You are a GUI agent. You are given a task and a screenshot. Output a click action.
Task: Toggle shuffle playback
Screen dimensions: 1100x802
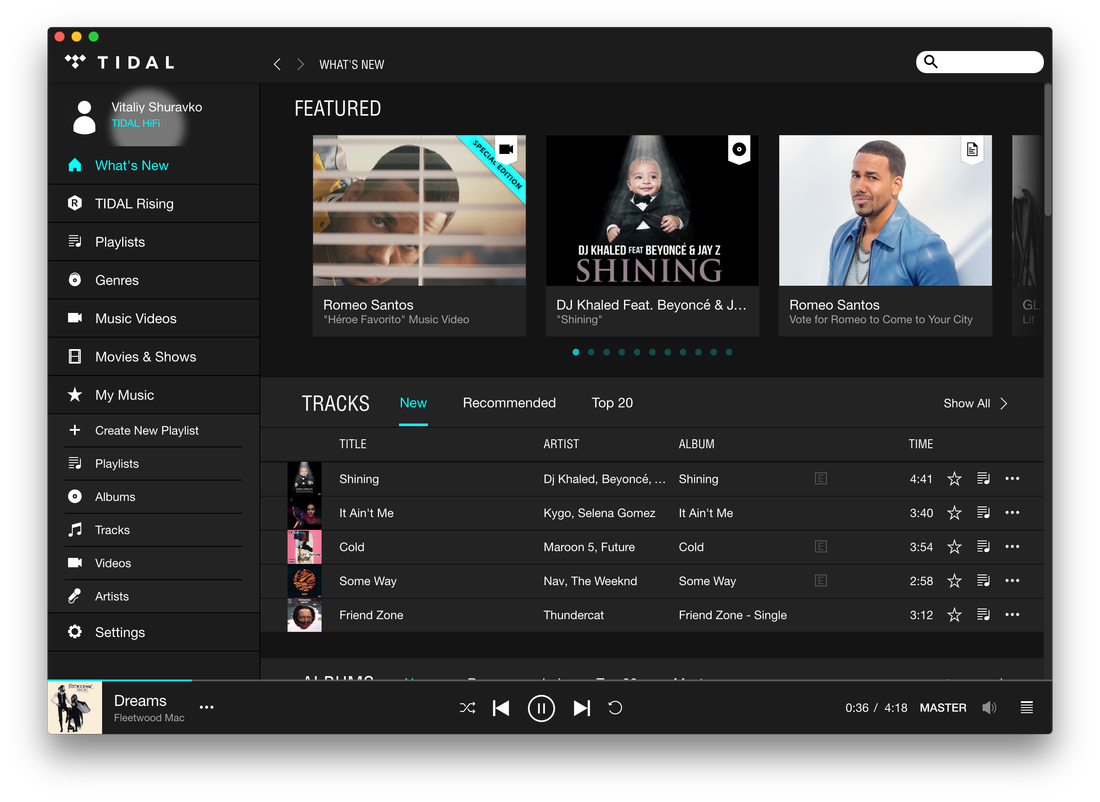[x=467, y=708]
